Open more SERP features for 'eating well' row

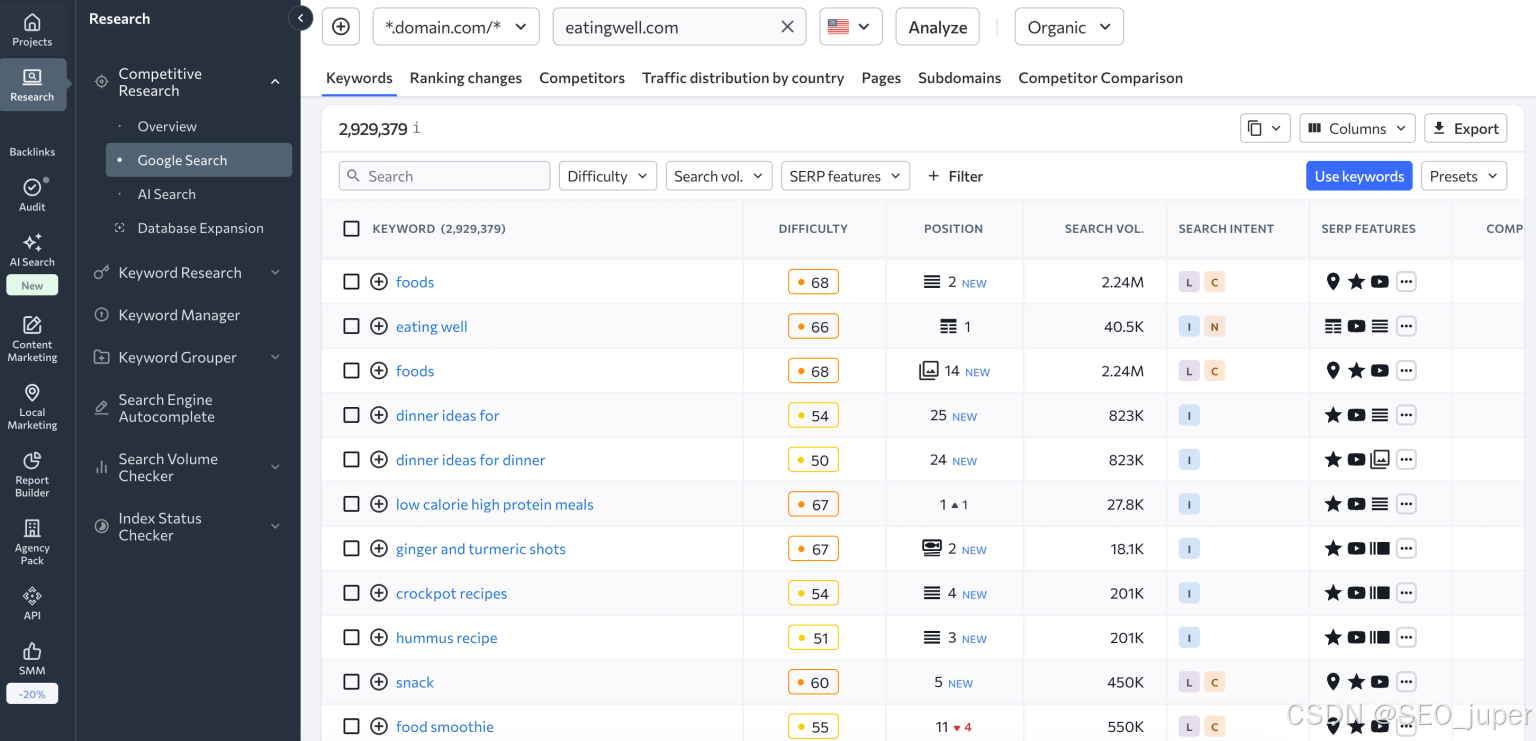point(1406,326)
